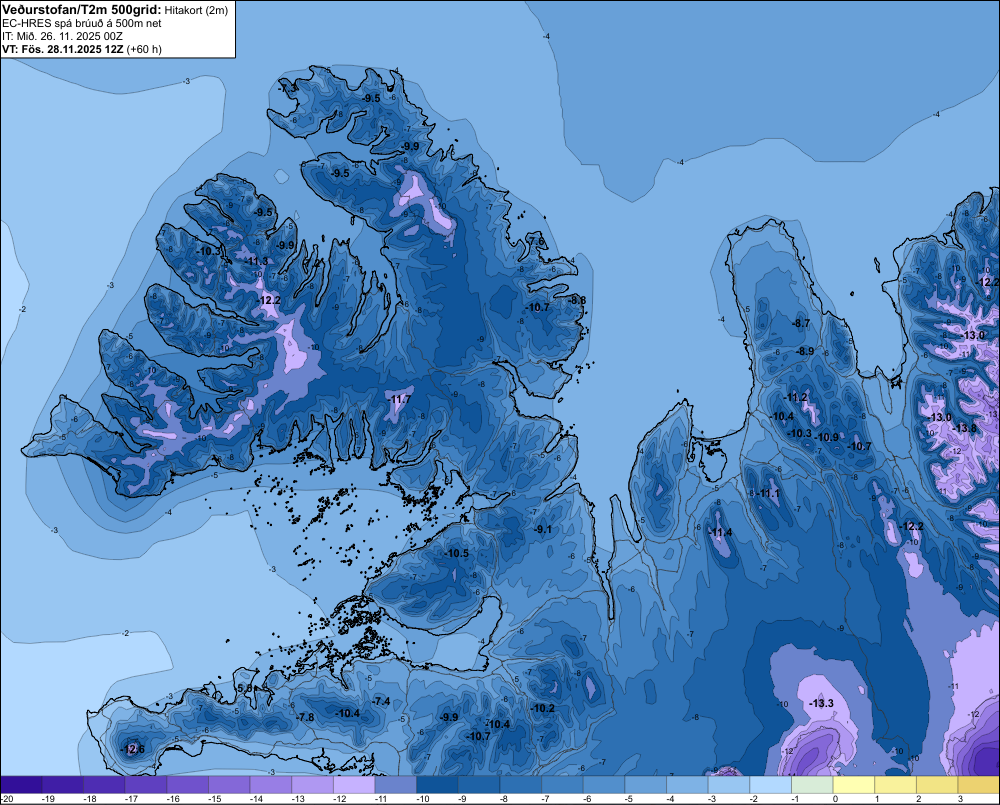Select the legend swatch between -17 and -16
The height and width of the screenshot is (805, 1000).
click(x=146, y=785)
